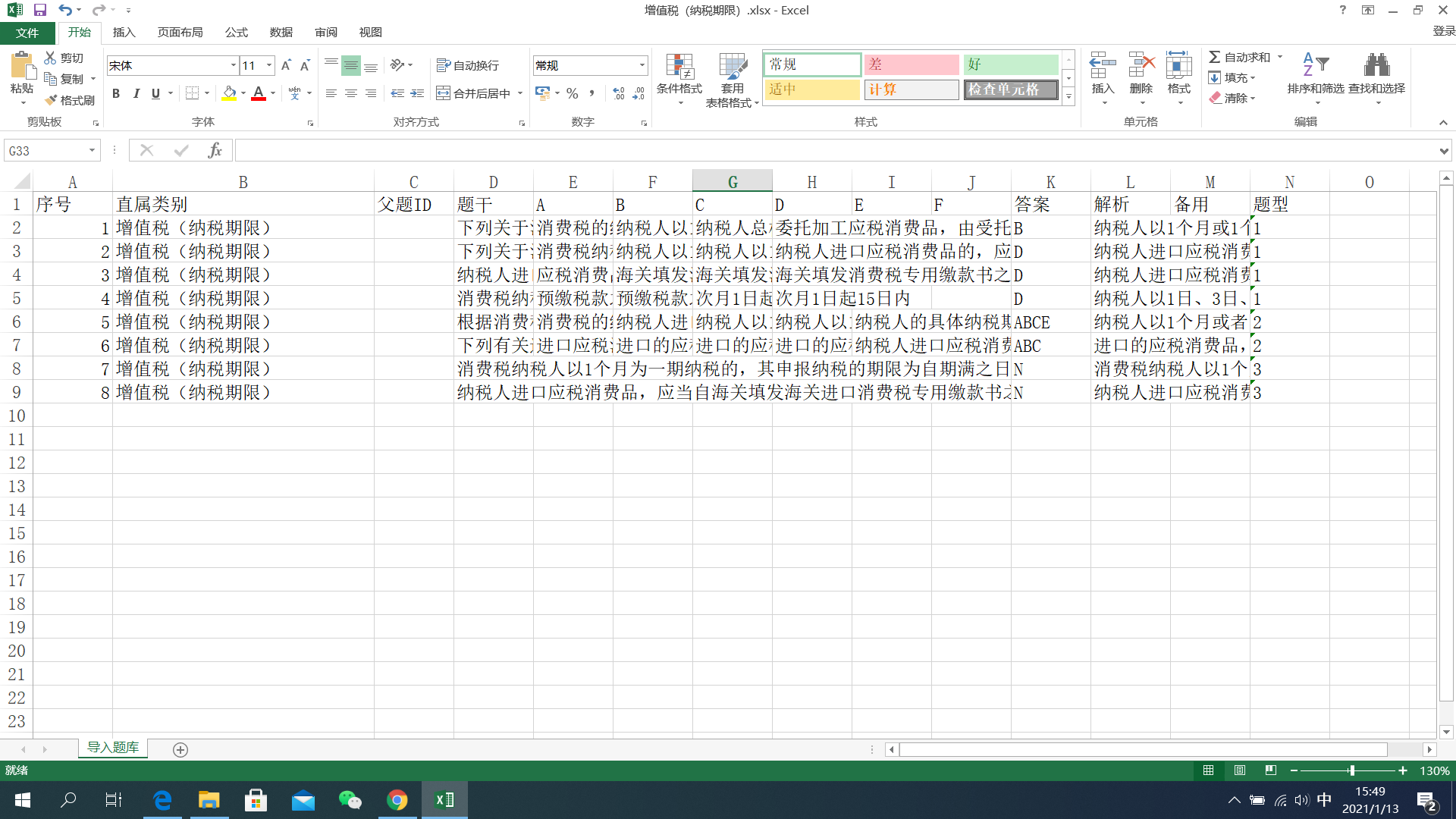Expand the Name Box G33 dropdown
The height and width of the screenshot is (819, 1456).
pyautogui.click(x=92, y=150)
